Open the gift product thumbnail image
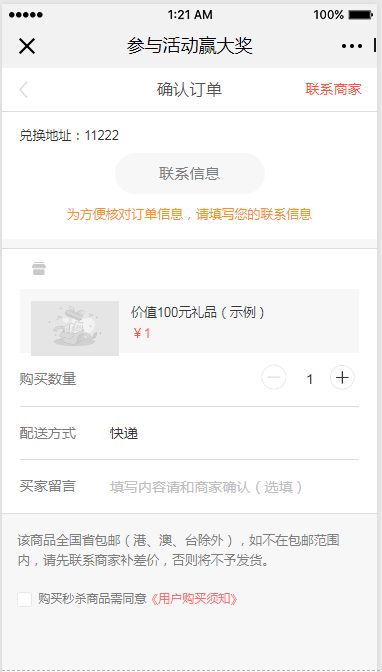The image size is (382, 672). 75,328
